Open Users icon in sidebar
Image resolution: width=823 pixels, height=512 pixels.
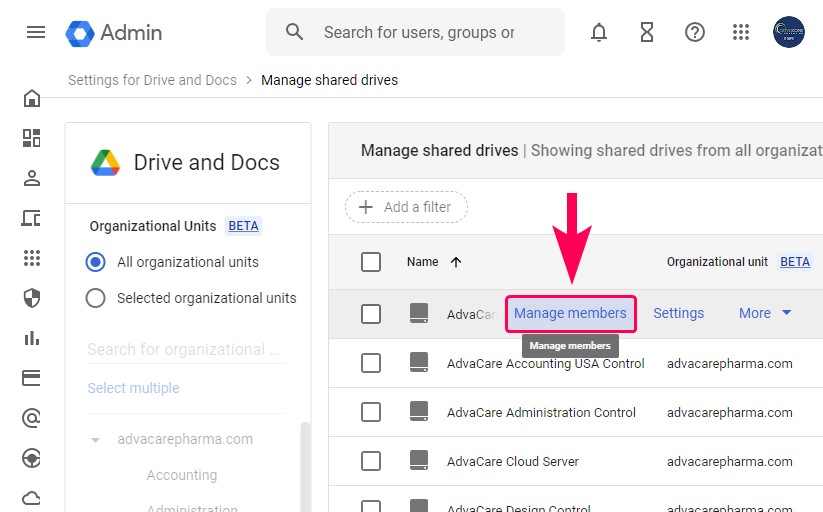31,178
